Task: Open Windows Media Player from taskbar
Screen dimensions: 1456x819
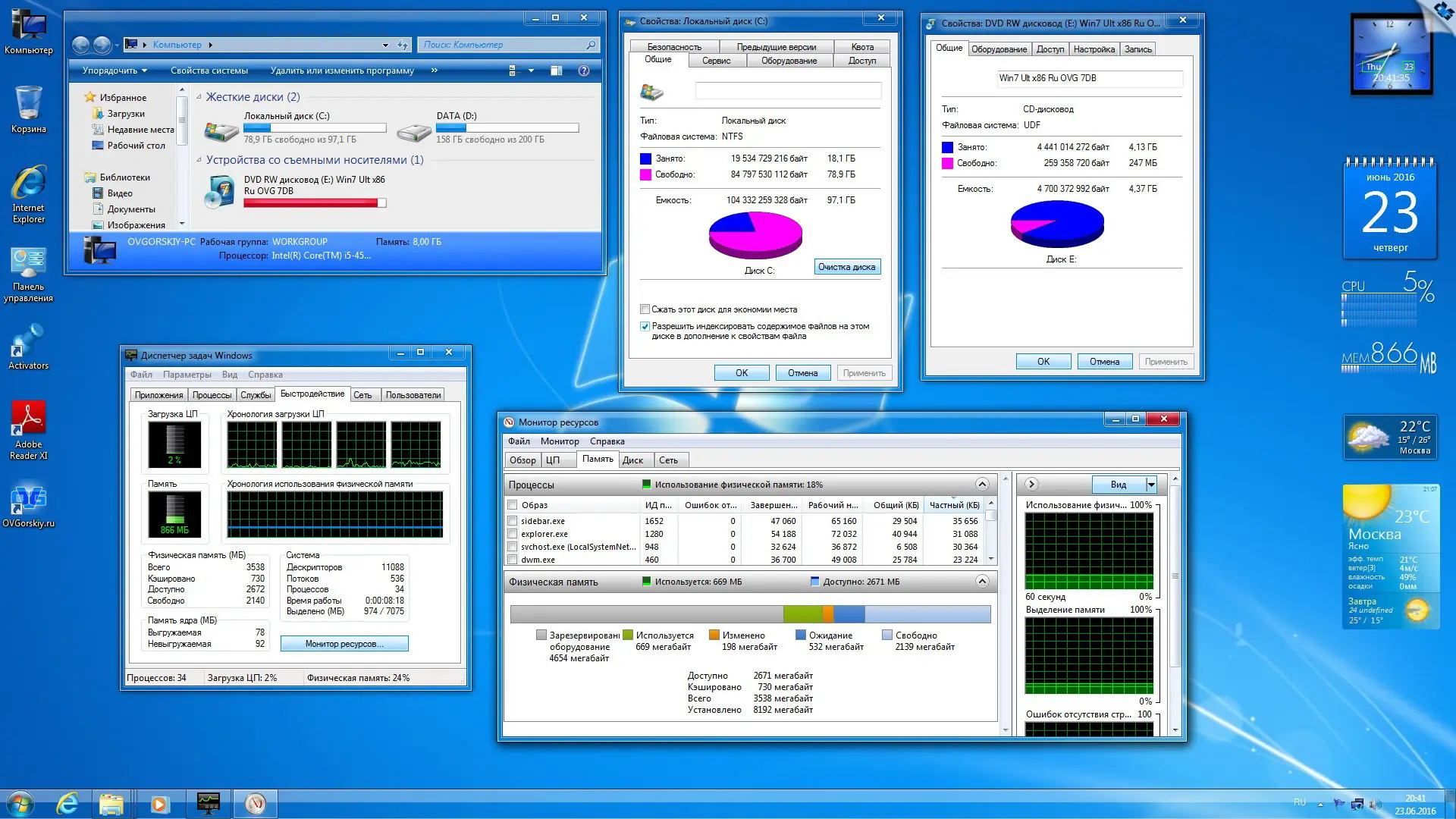Action: (158, 804)
